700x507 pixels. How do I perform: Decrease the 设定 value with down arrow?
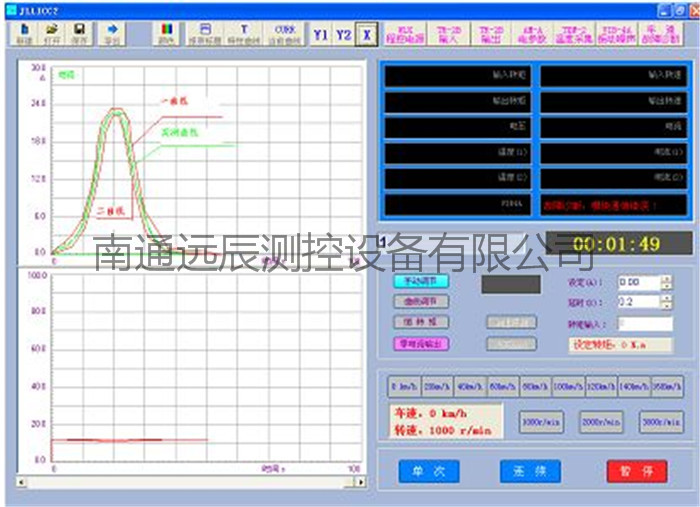(x=666, y=287)
